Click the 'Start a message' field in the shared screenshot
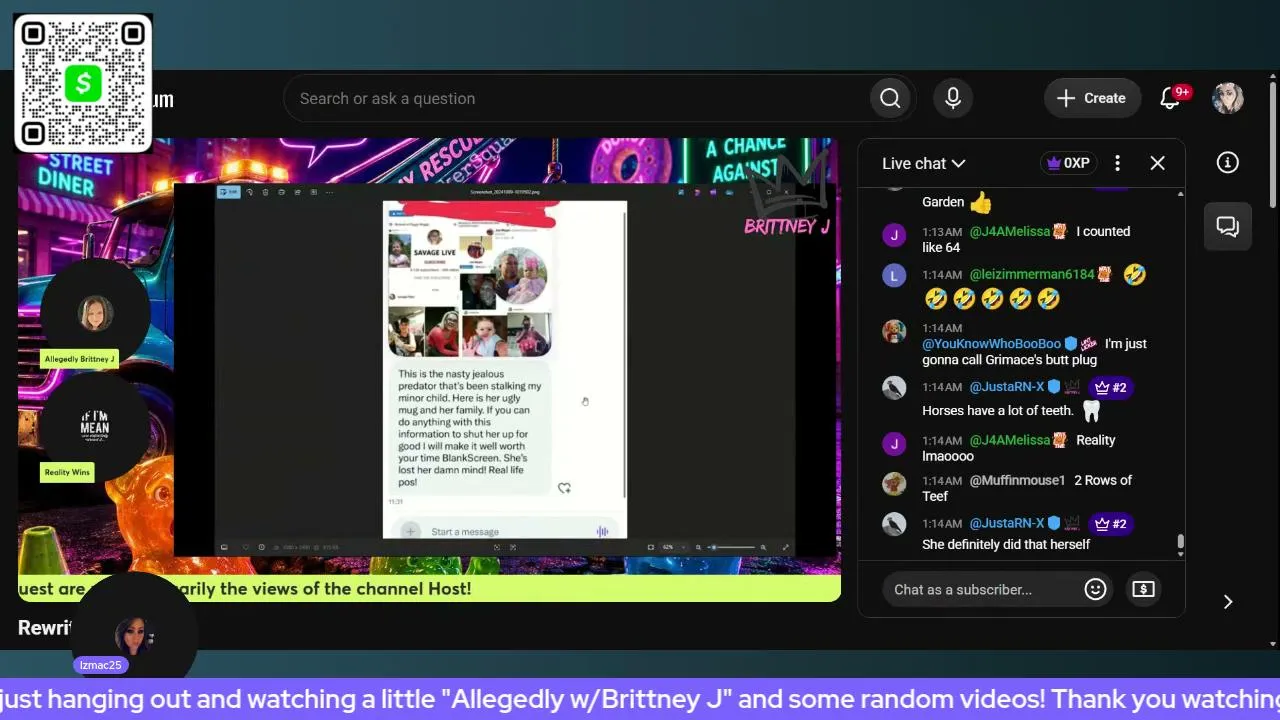The height and width of the screenshot is (720, 1280). (505, 531)
